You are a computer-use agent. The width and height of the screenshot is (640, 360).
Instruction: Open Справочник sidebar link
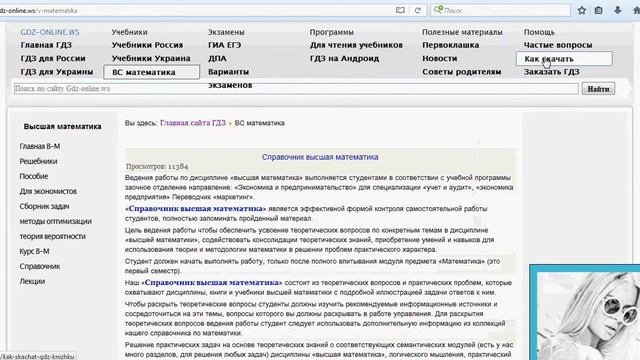click(x=40, y=267)
